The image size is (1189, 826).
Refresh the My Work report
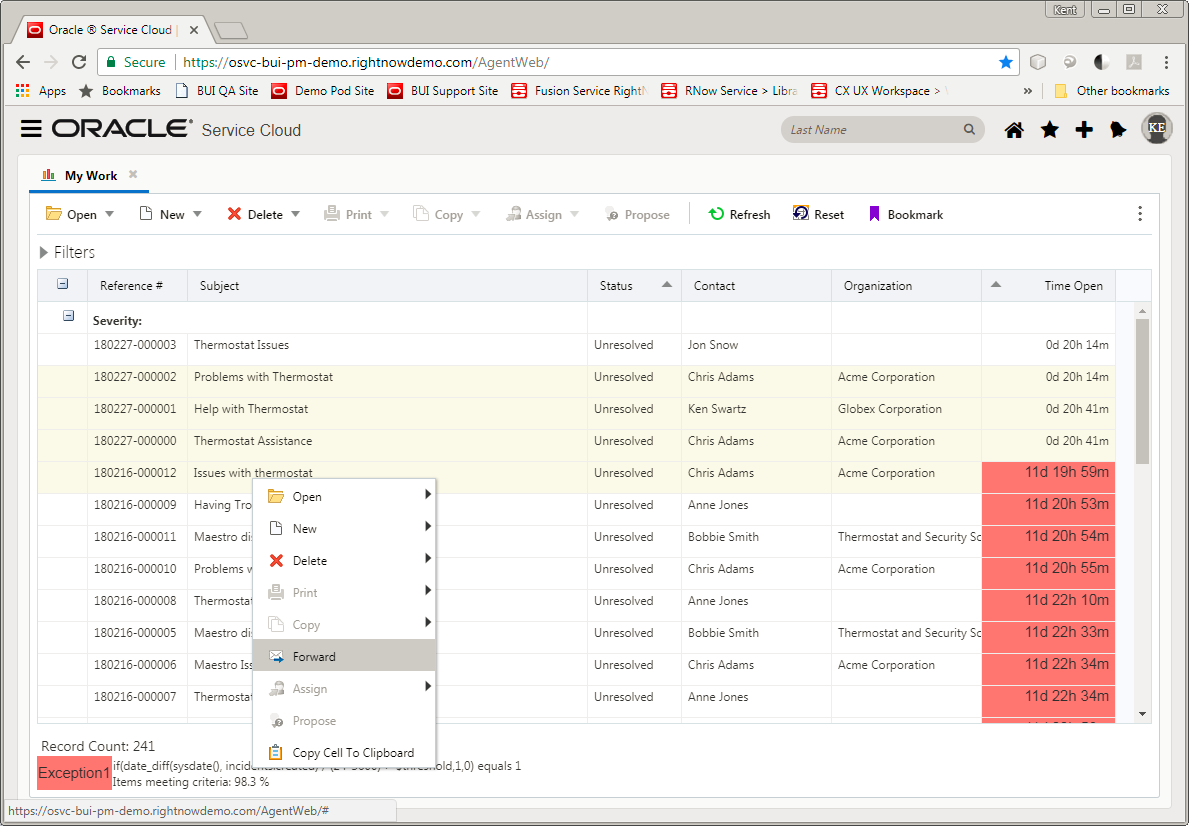click(739, 213)
